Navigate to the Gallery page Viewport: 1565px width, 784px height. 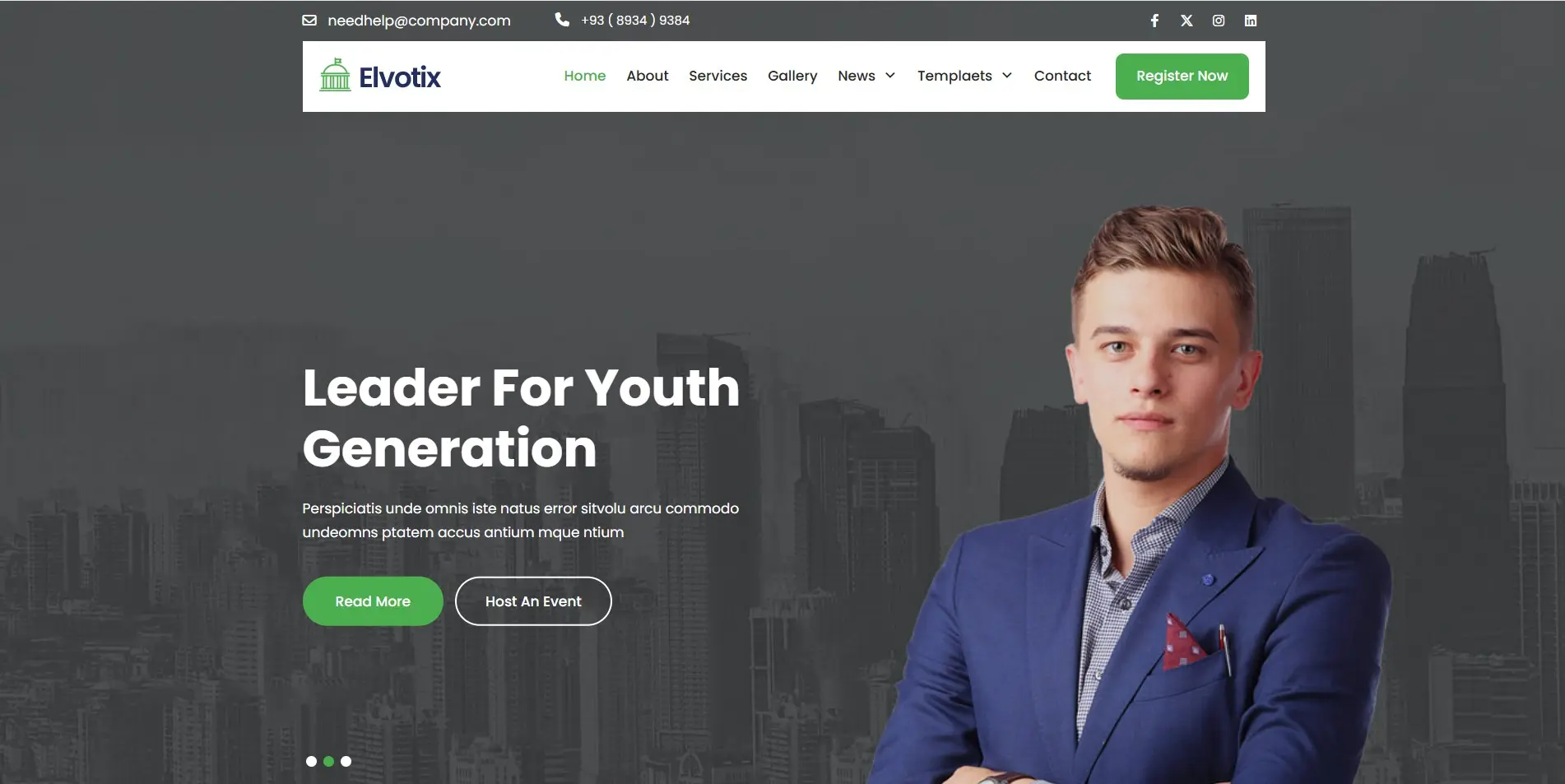click(792, 76)
